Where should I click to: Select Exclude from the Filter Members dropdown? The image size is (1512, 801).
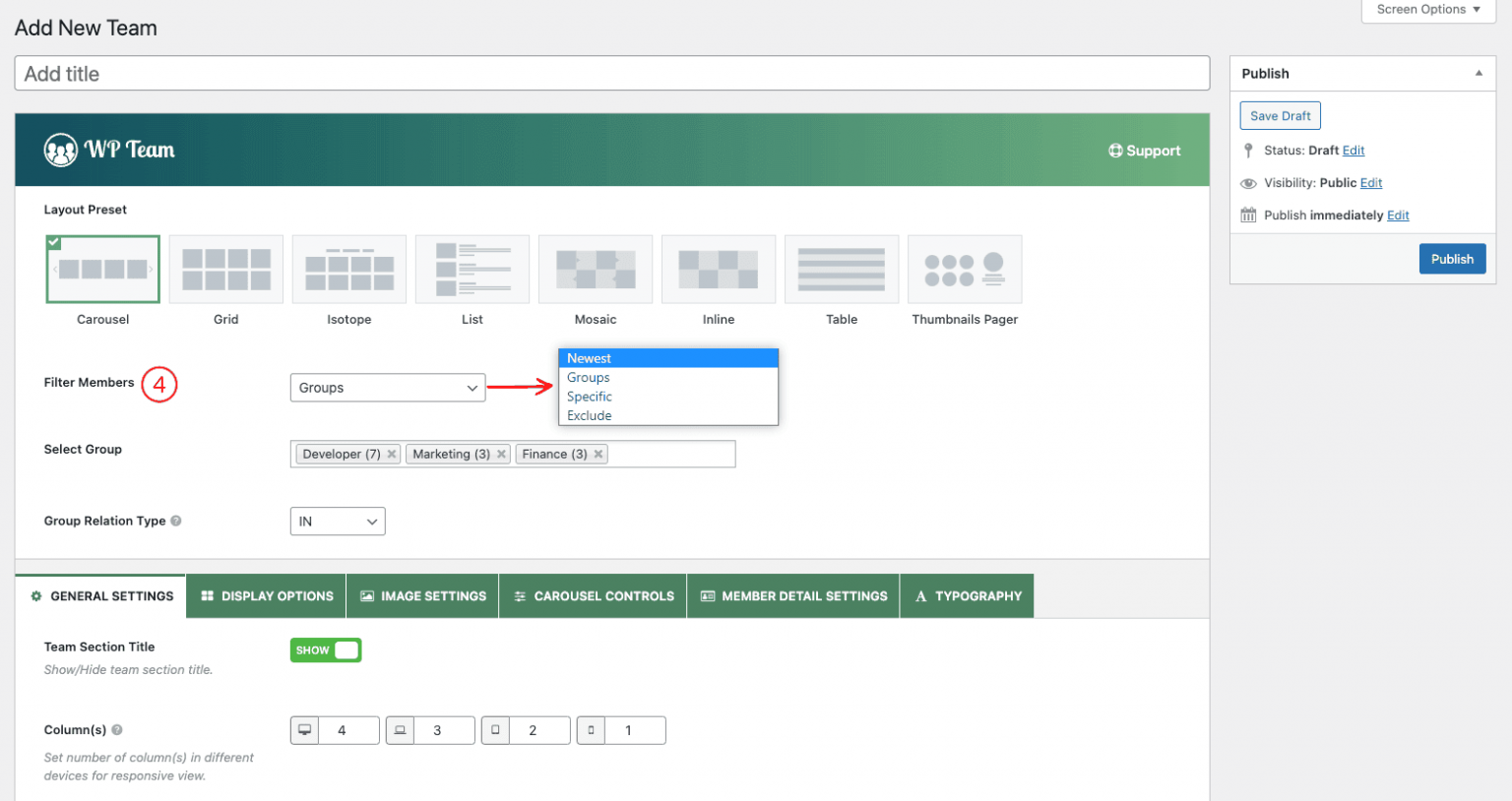[589, 414]
